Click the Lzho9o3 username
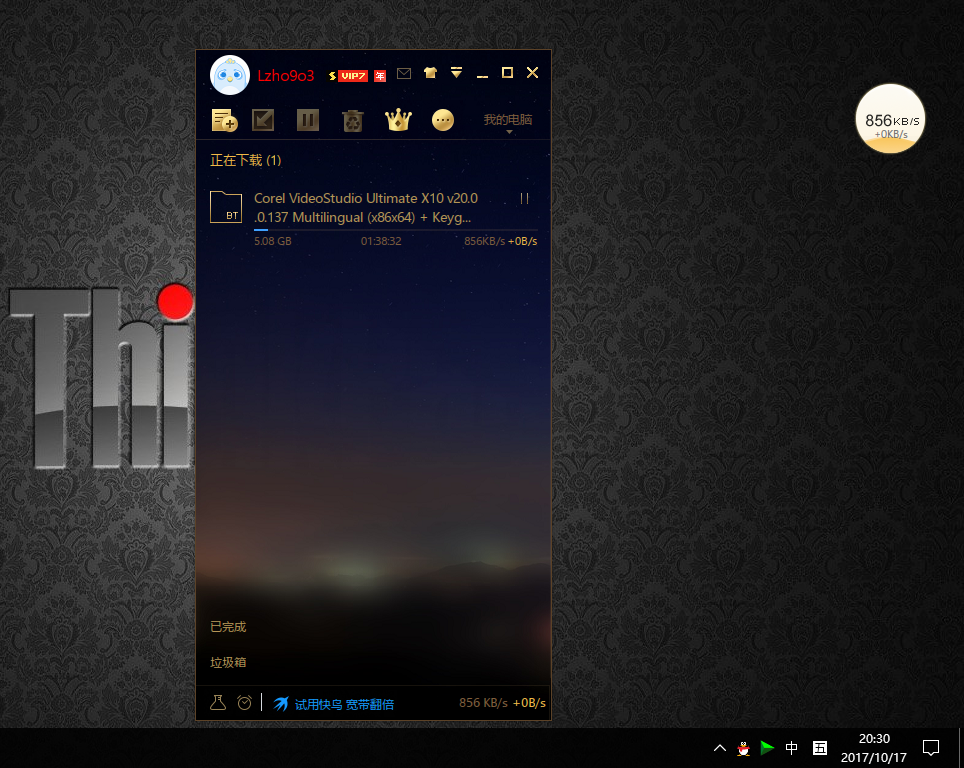The image size is (964, 768). 286,75
